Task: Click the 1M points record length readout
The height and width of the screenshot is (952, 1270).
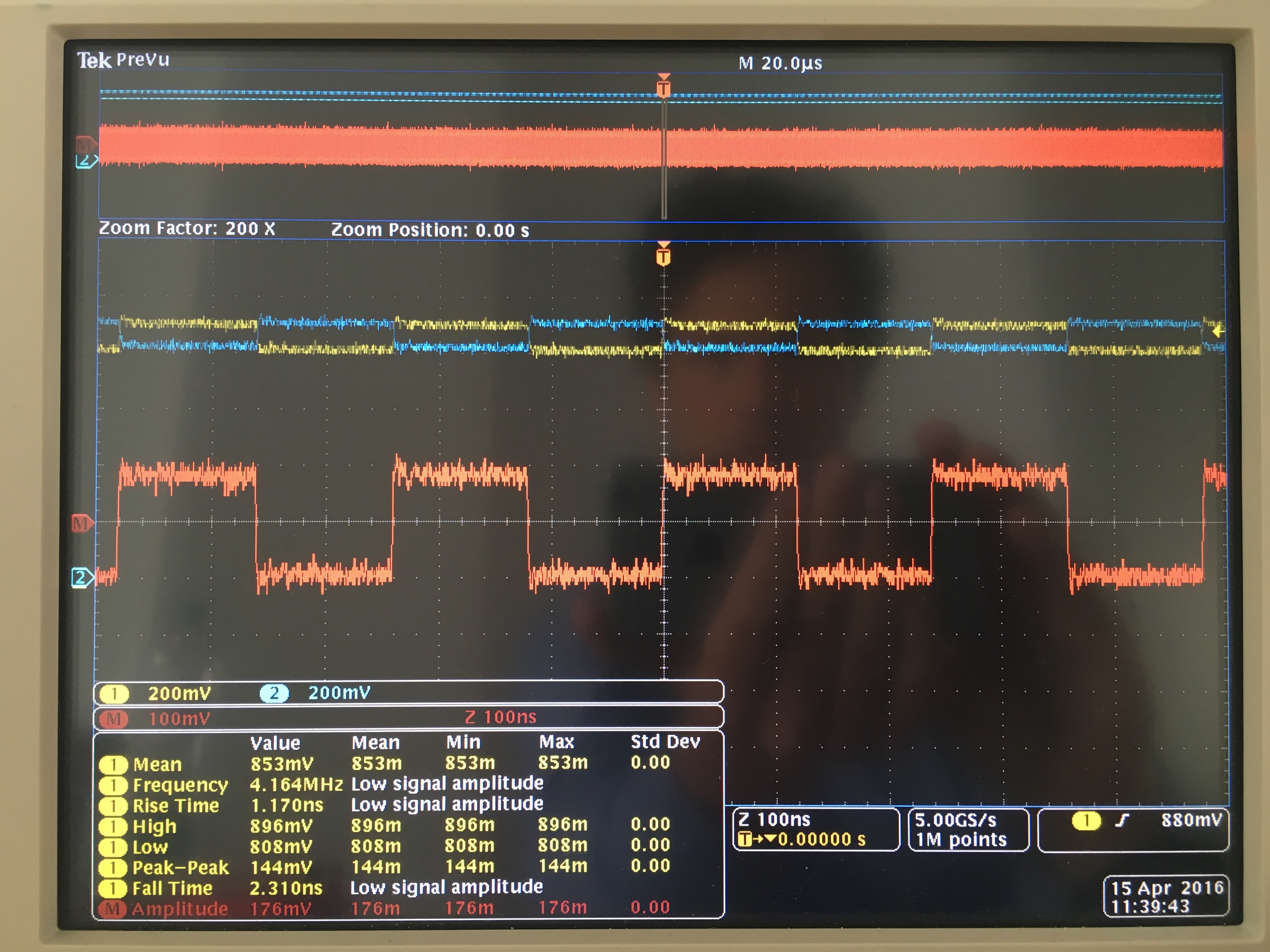Action: click(962, 840)
